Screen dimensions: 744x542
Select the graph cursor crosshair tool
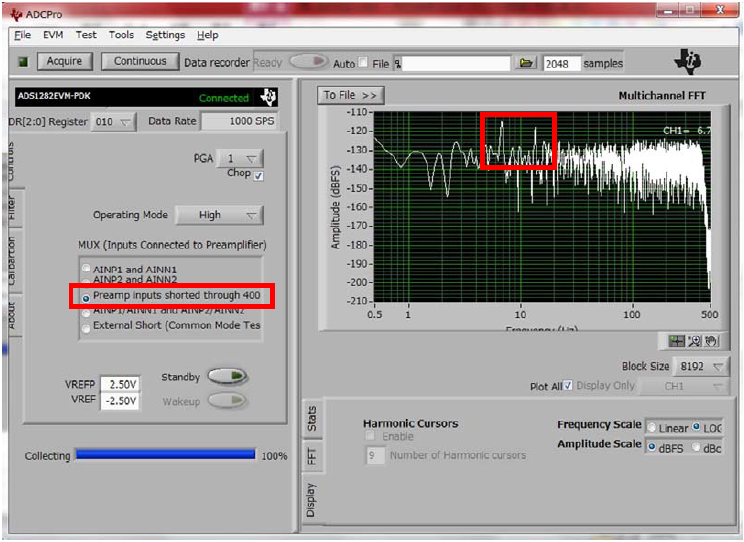coord(676,341)
